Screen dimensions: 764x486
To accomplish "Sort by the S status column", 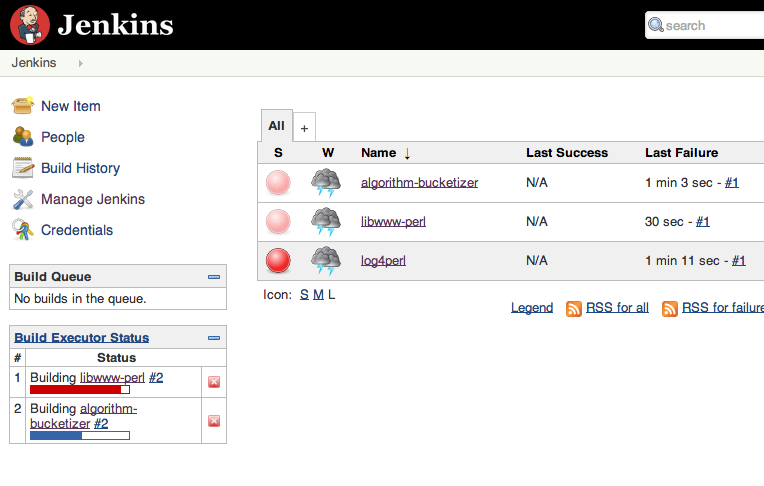I will (278, 153).
